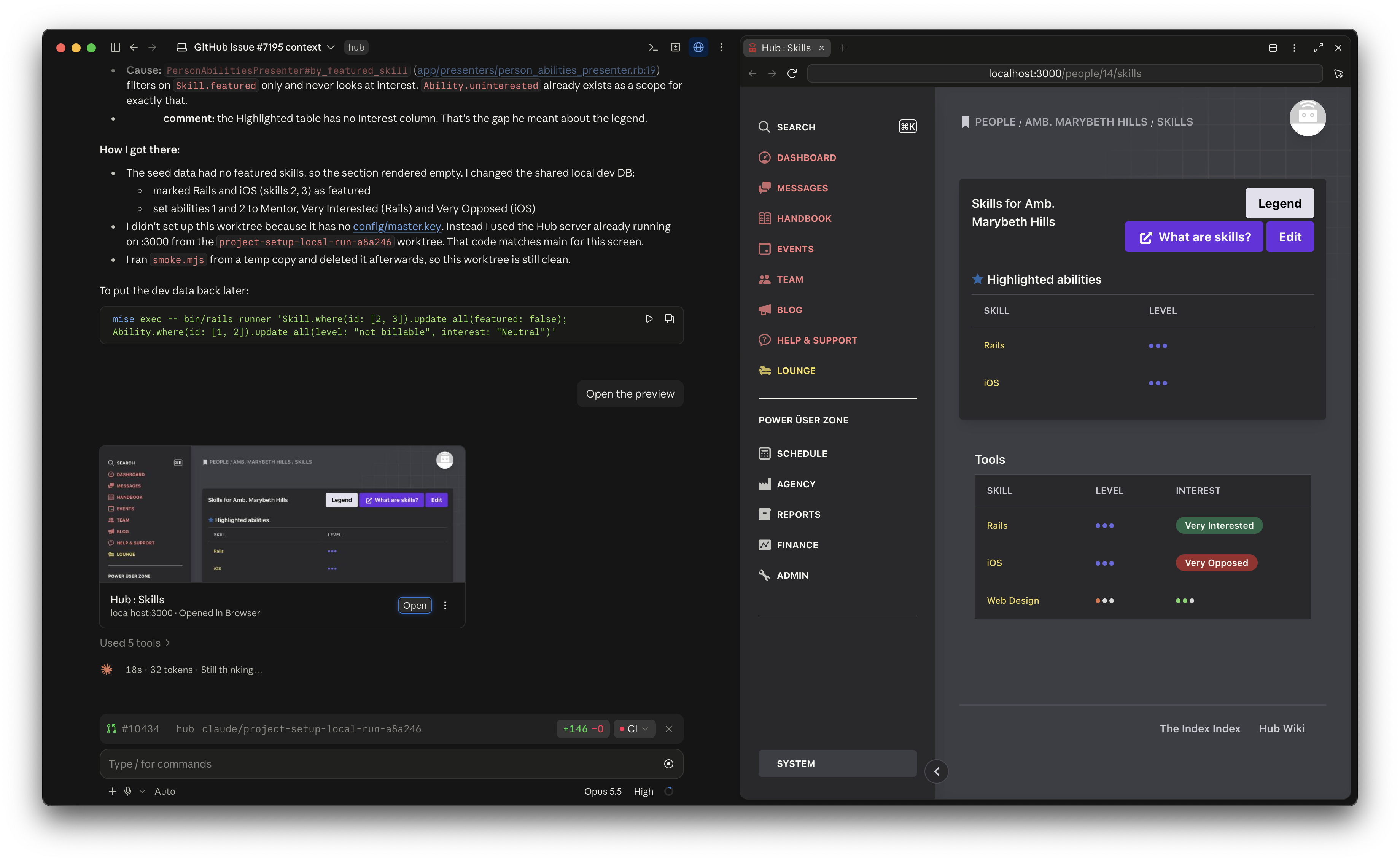Open the Hub : Skills preview card
This screenshot has width=1400, height=862.
[x=414, y=605]
